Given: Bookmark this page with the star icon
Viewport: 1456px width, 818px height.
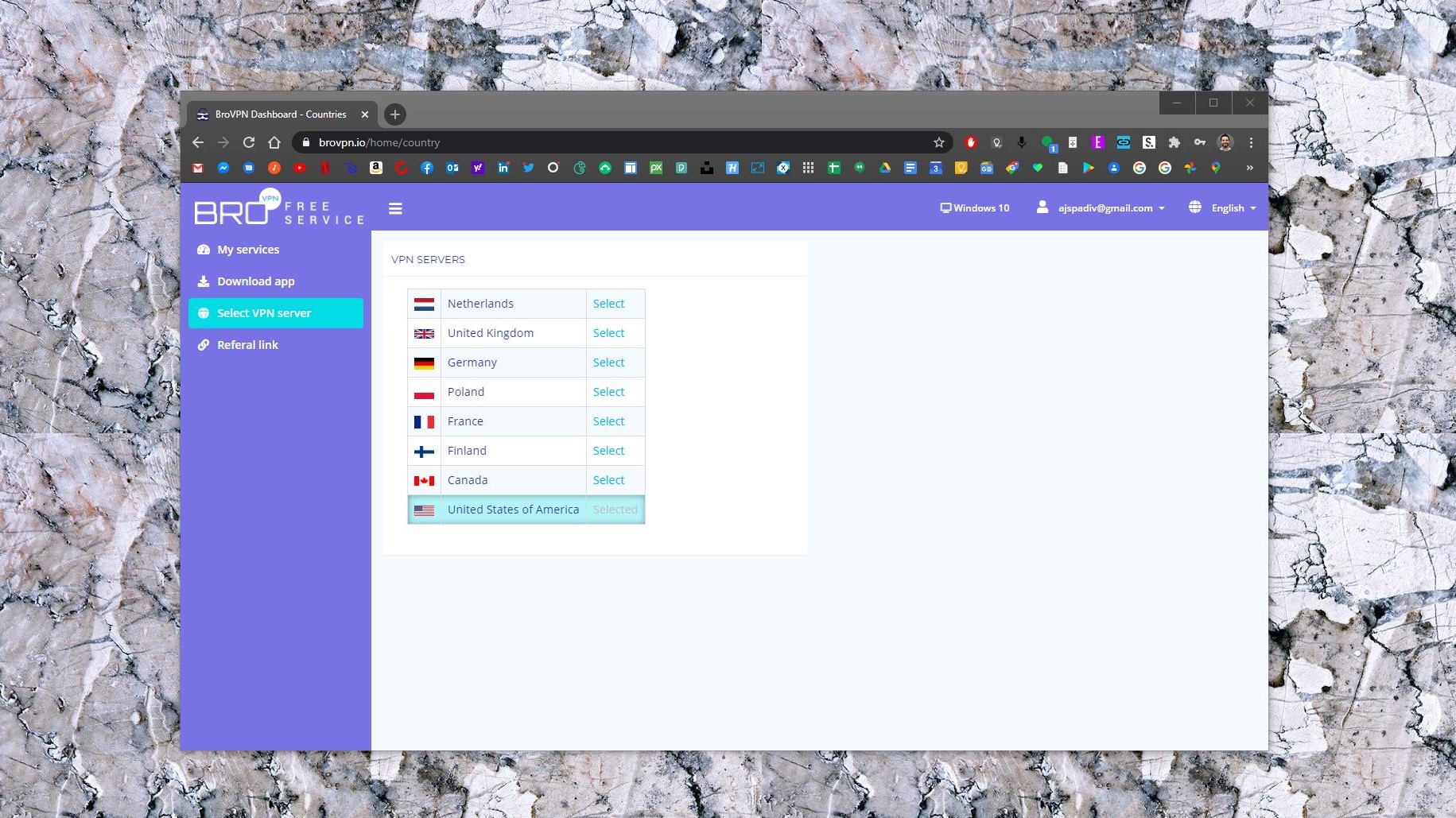Looking at the screenshot, I should (x=939, y=142).
